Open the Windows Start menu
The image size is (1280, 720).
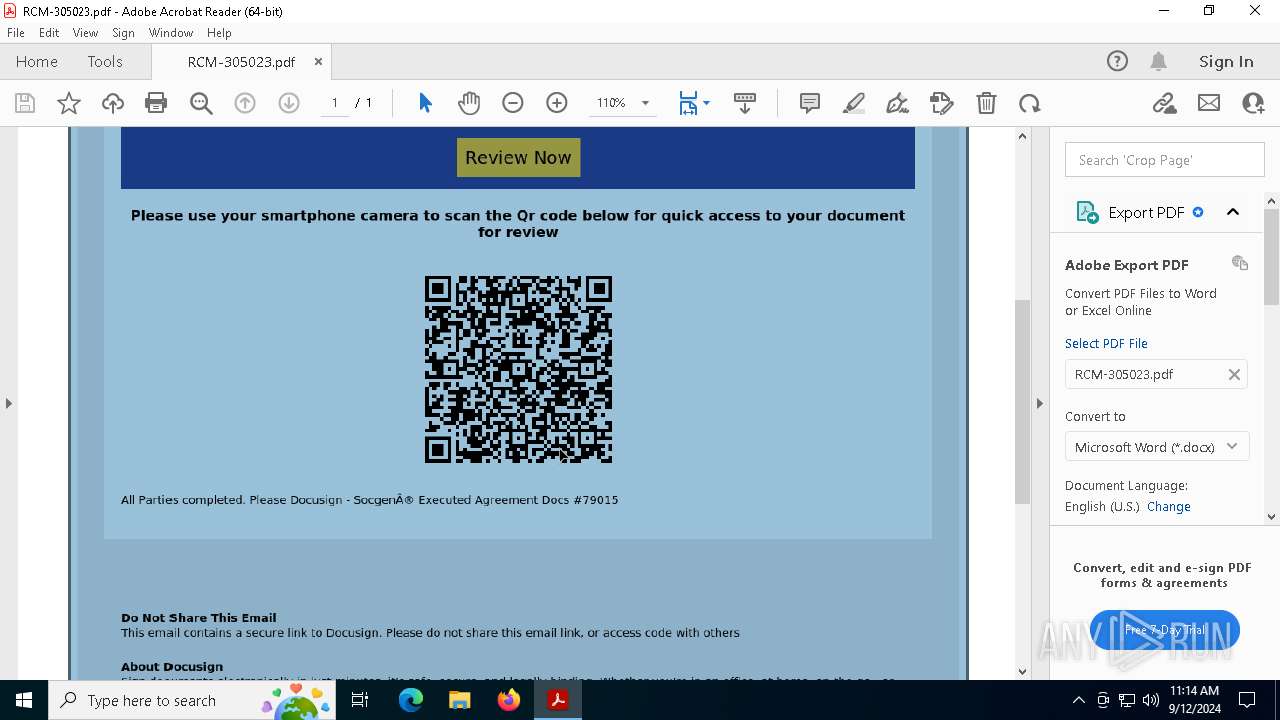coord(24,700)
